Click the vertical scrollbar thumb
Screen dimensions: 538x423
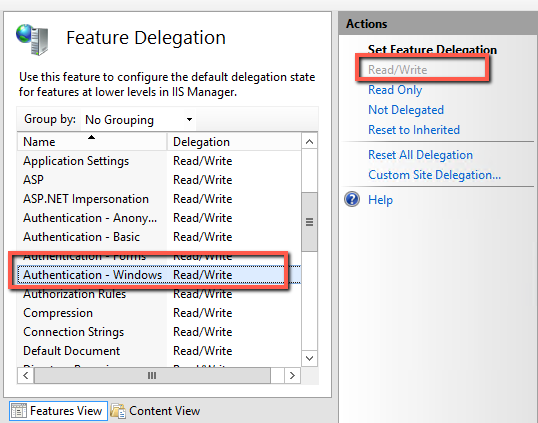[309, 222]
